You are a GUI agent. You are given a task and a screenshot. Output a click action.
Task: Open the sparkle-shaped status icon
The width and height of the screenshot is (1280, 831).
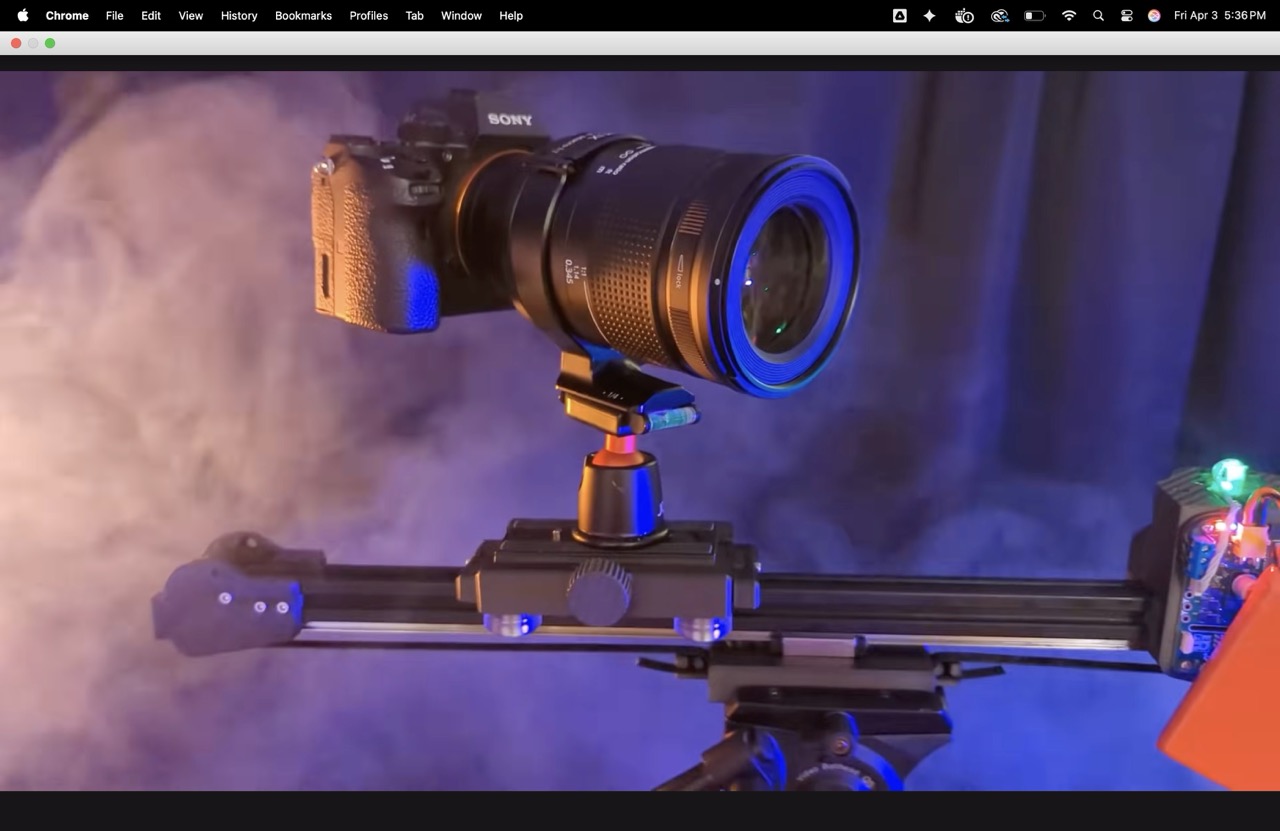(930, 15)
